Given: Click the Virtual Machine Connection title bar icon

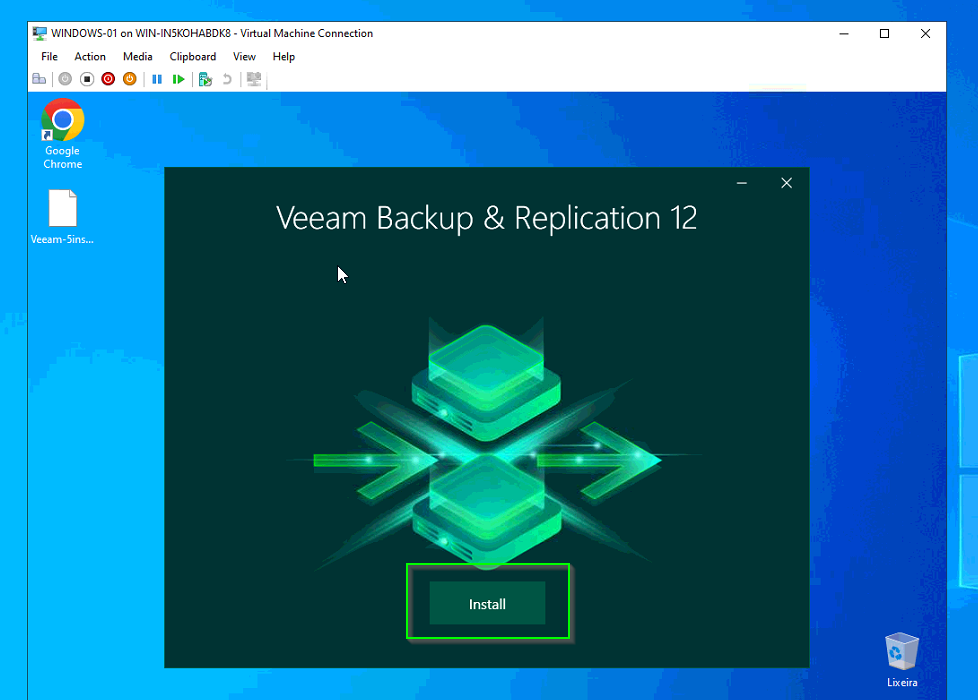Looking at the screenshot, I should 40,34.
